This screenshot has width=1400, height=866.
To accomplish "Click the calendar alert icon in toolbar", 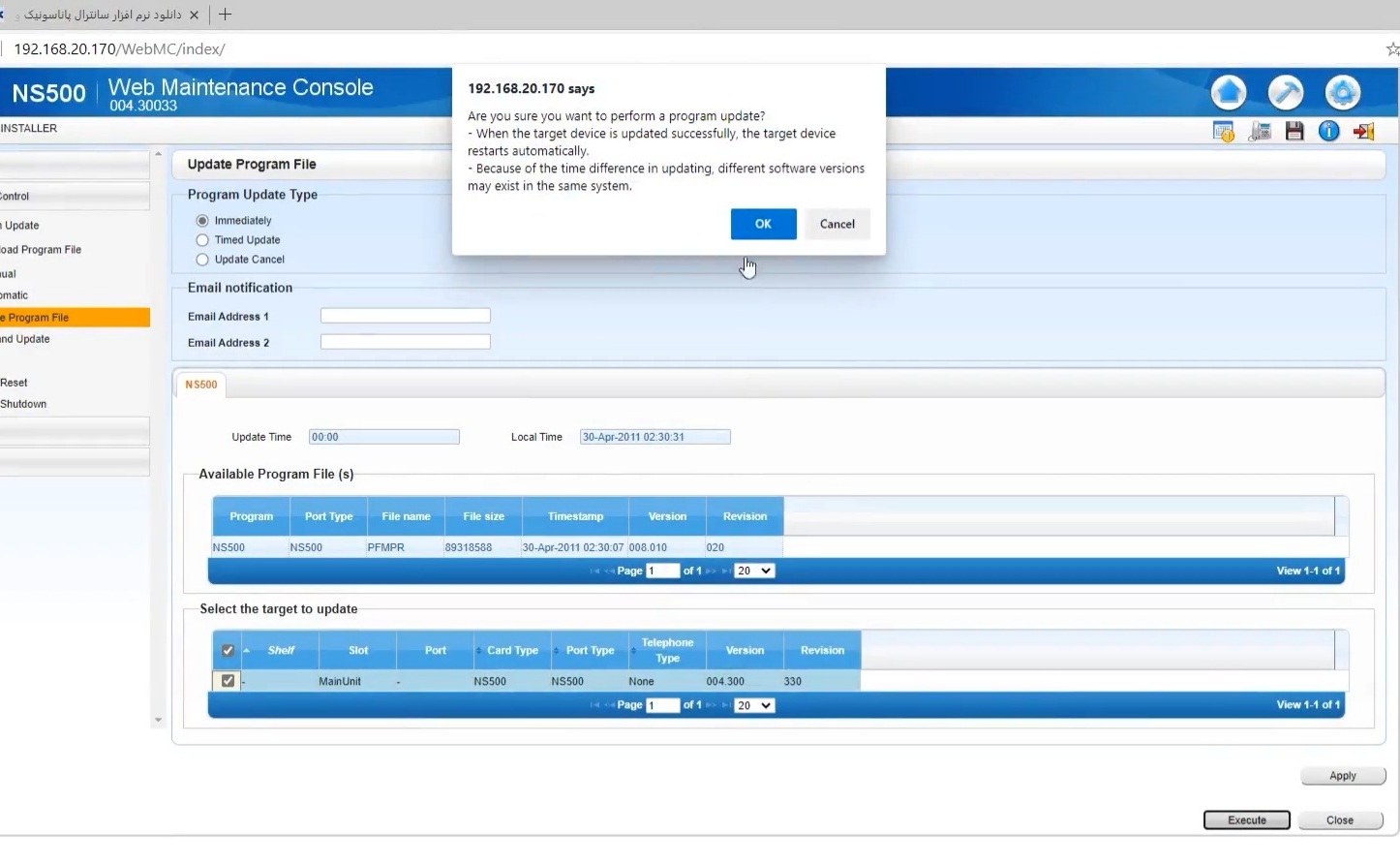I will 1223,132.
